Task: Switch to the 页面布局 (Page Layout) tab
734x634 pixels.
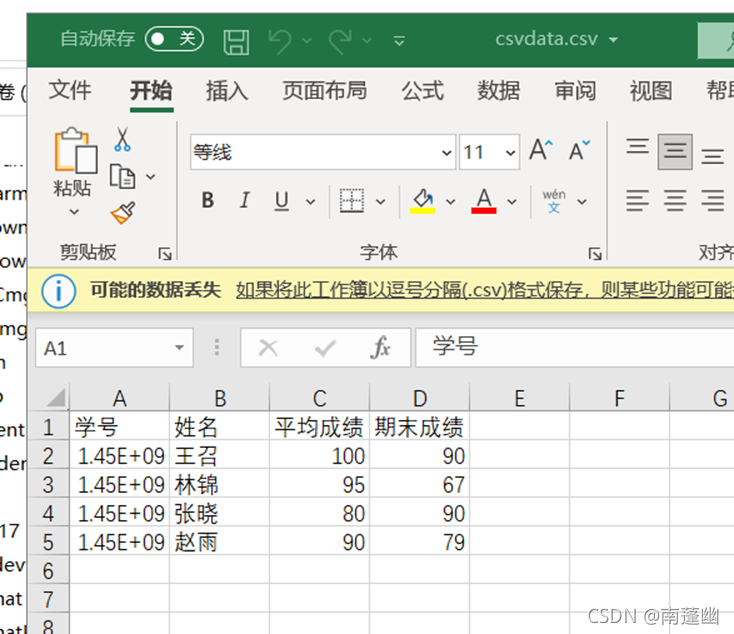Action: click(x=324, y=90)
